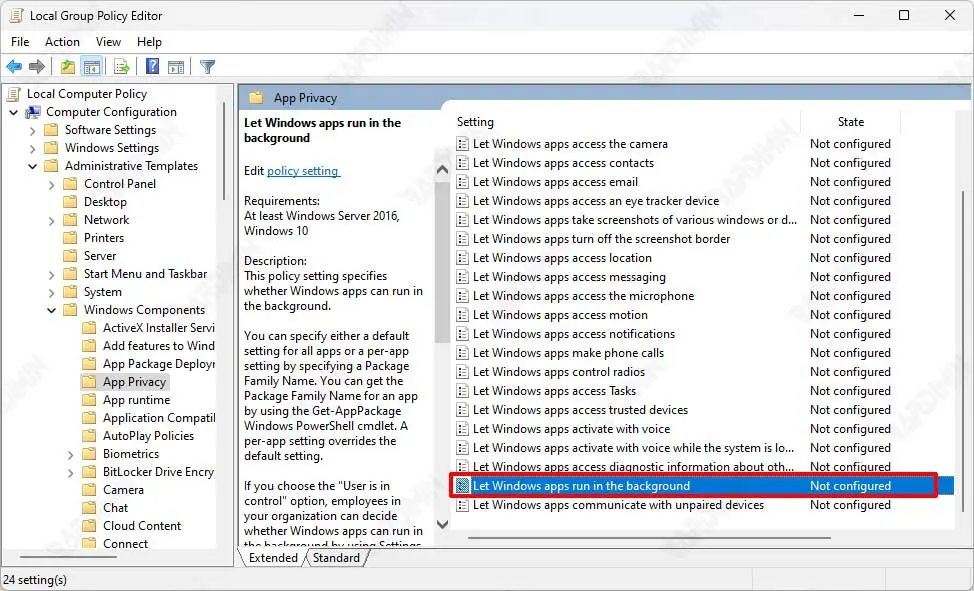Select Cloud Content in the tree
This screenshot has height=591, width=974.
tap(142, 526)
